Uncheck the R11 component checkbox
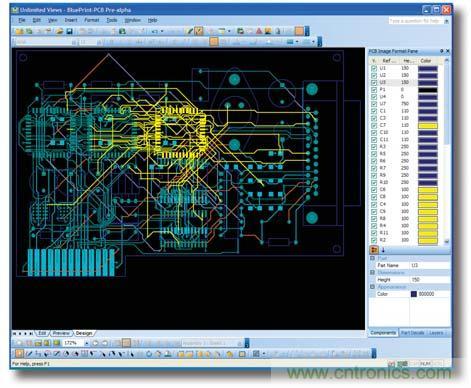This screenshot has height=388, width=471. (374, 233)
